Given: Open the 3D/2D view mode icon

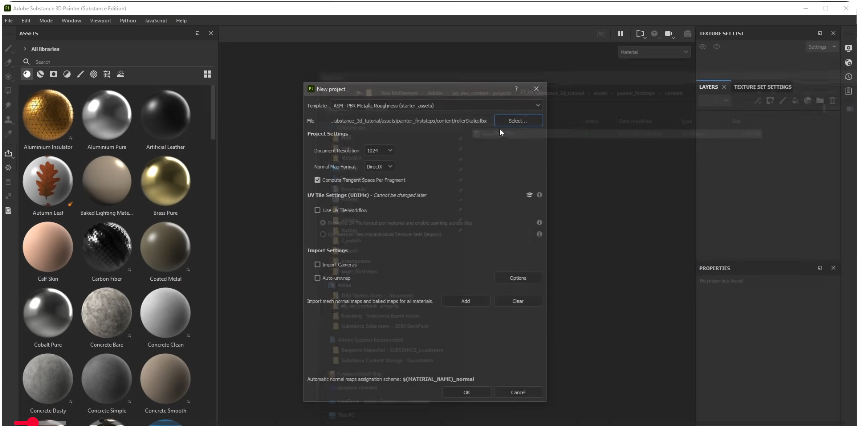Looking at the screenshot, I should pyautogui.click(x=639, y=33).
